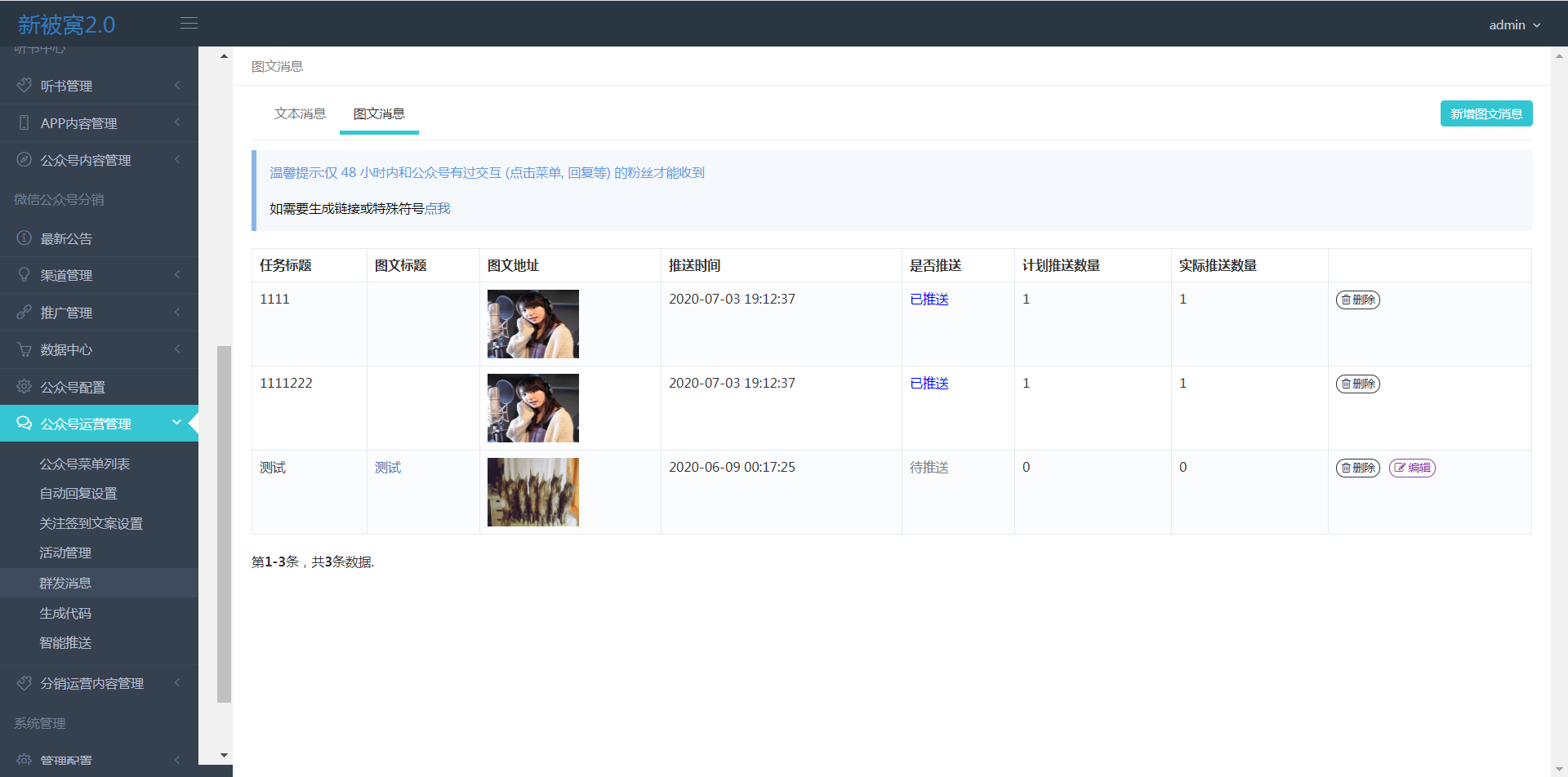This screenshot has width=1568, height=777.
Task: Delete the task titled 1111
Action: tap(1358, 300)
